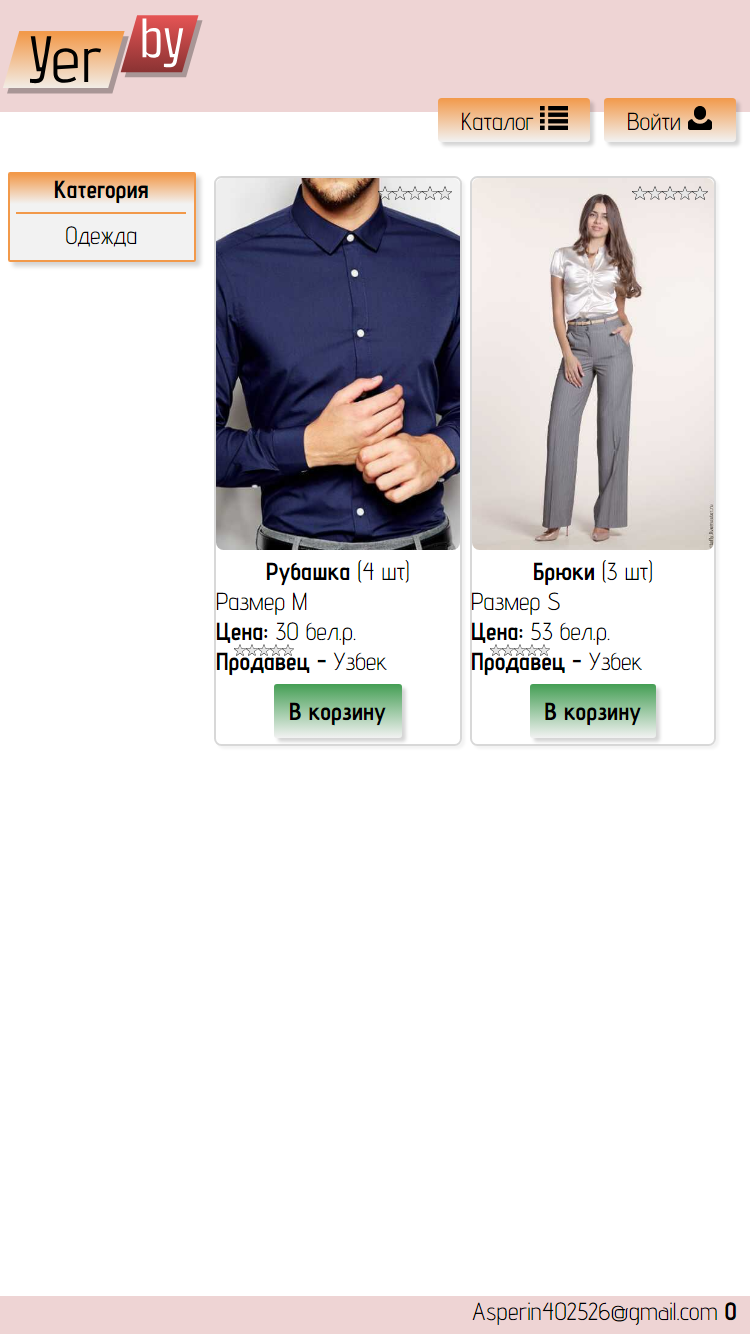Select the Одежда category

[101, 237]
